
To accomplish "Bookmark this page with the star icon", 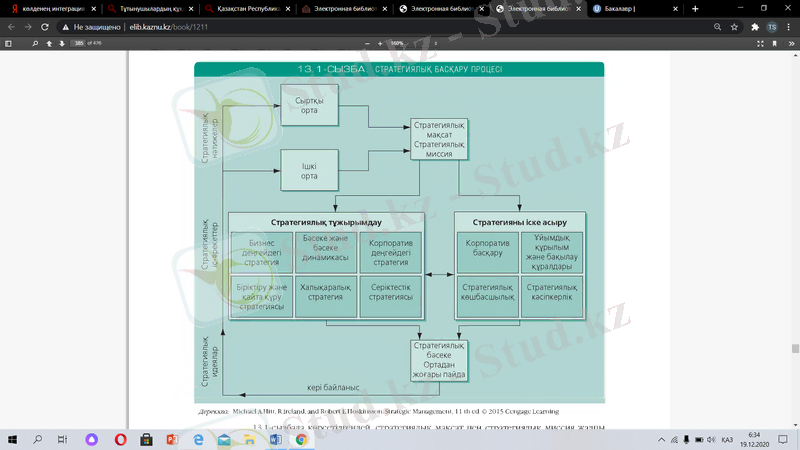I will [735, 27].
